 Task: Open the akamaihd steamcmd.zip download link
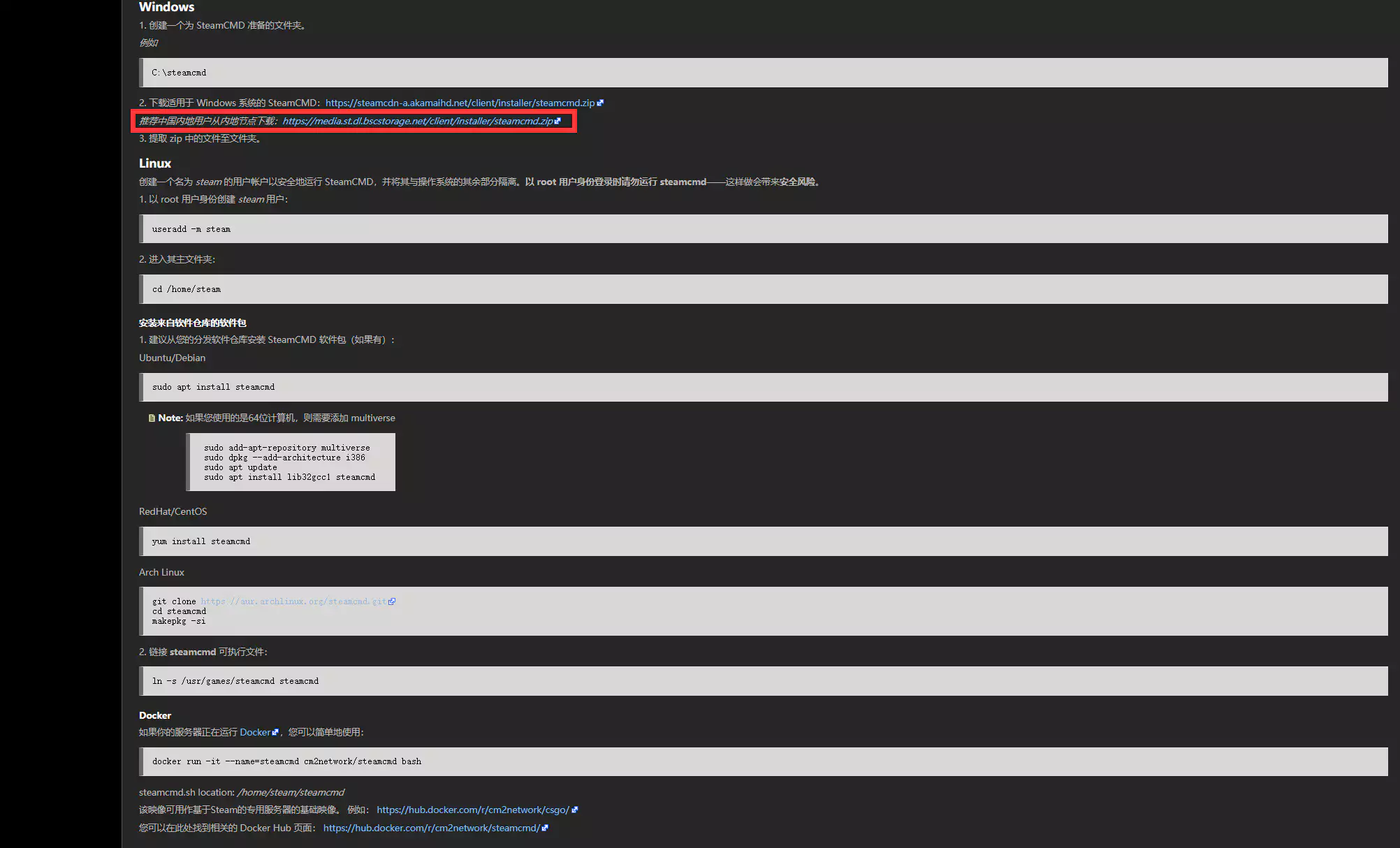click(x=460, y=103)
